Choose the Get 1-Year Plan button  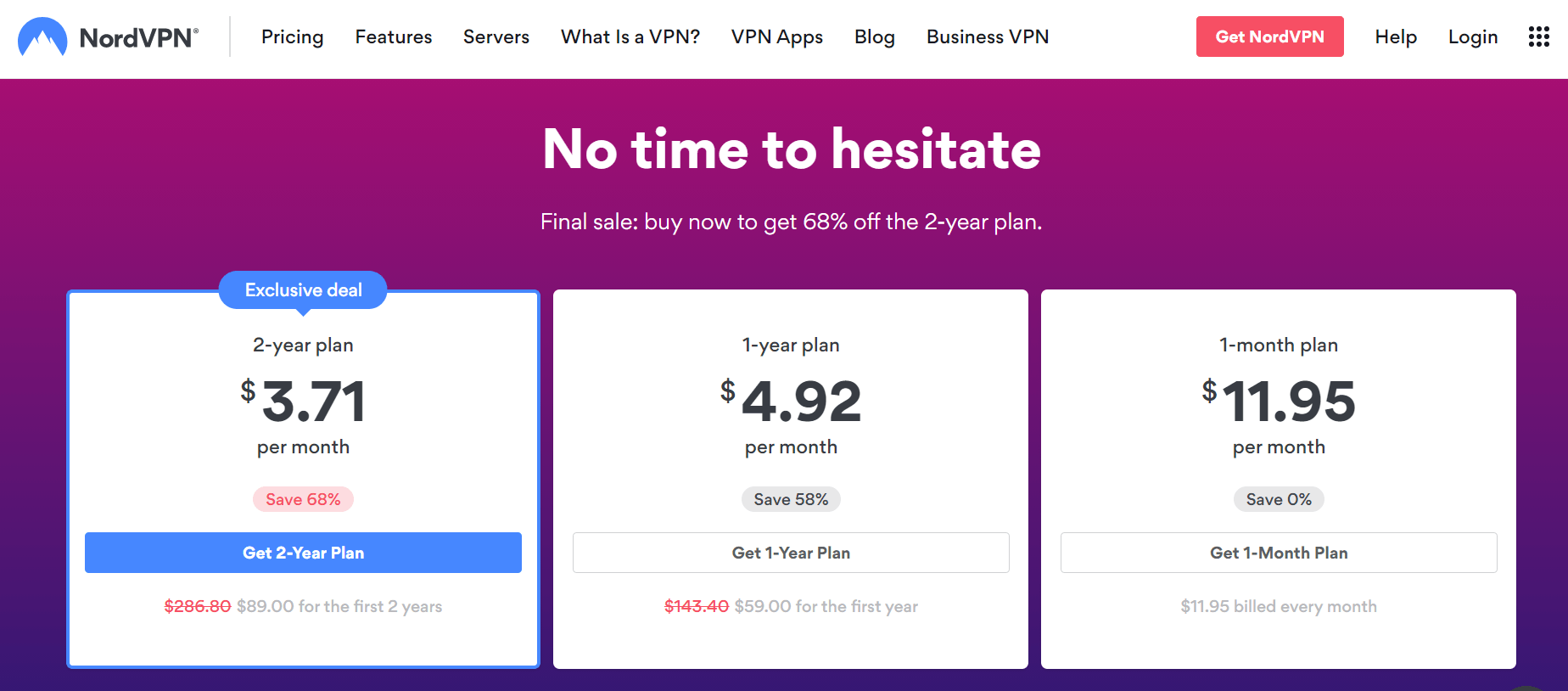(791, 553)
